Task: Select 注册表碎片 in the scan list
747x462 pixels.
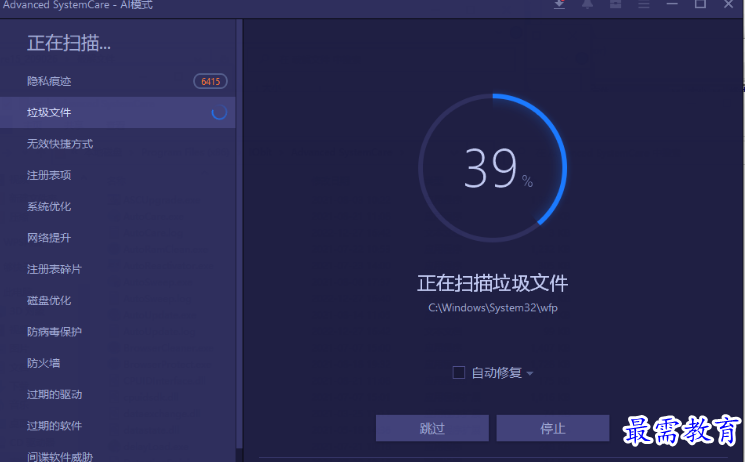Action: coord(118,269)
